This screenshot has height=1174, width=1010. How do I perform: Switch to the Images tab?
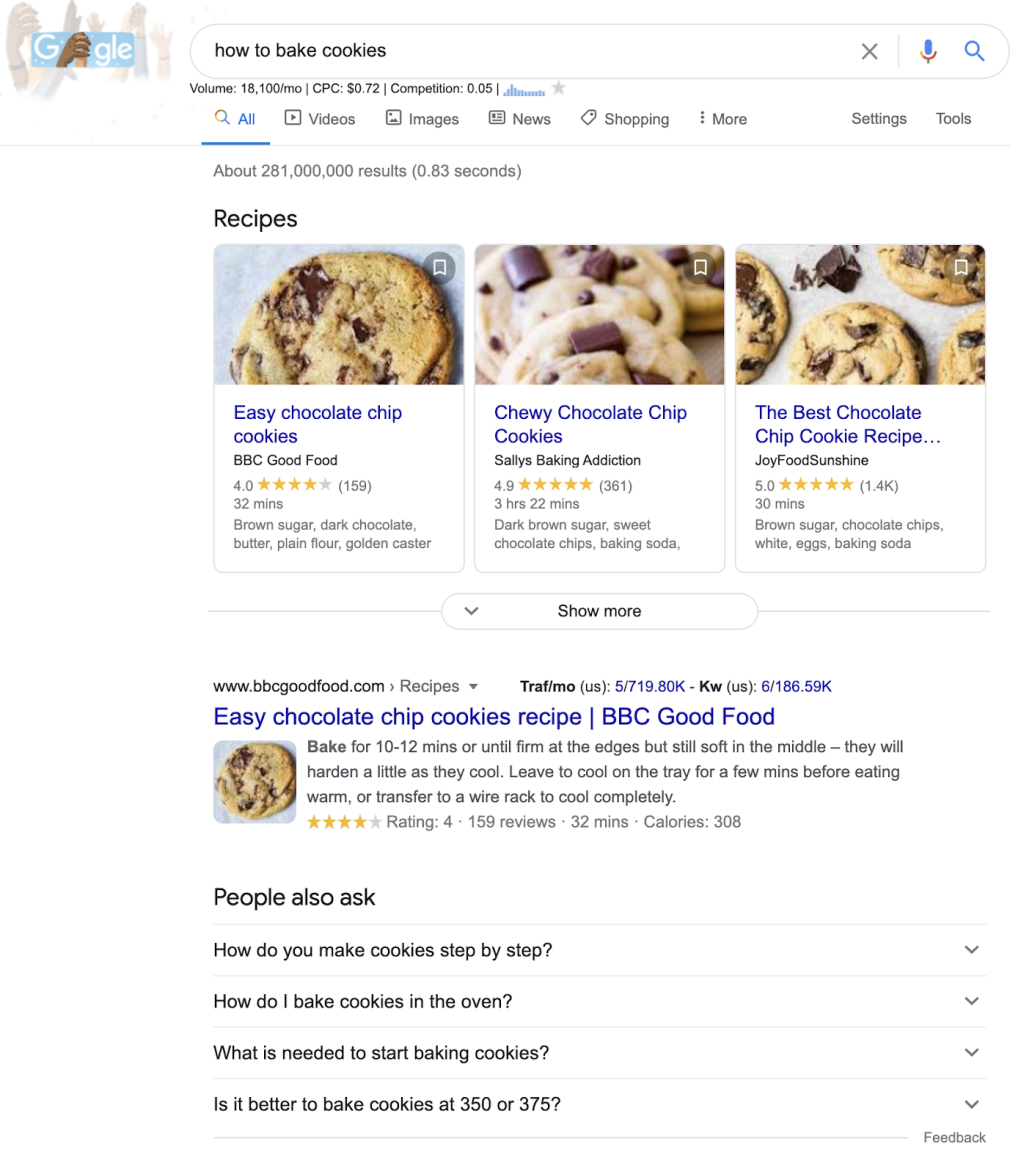(x=422, y=119)
